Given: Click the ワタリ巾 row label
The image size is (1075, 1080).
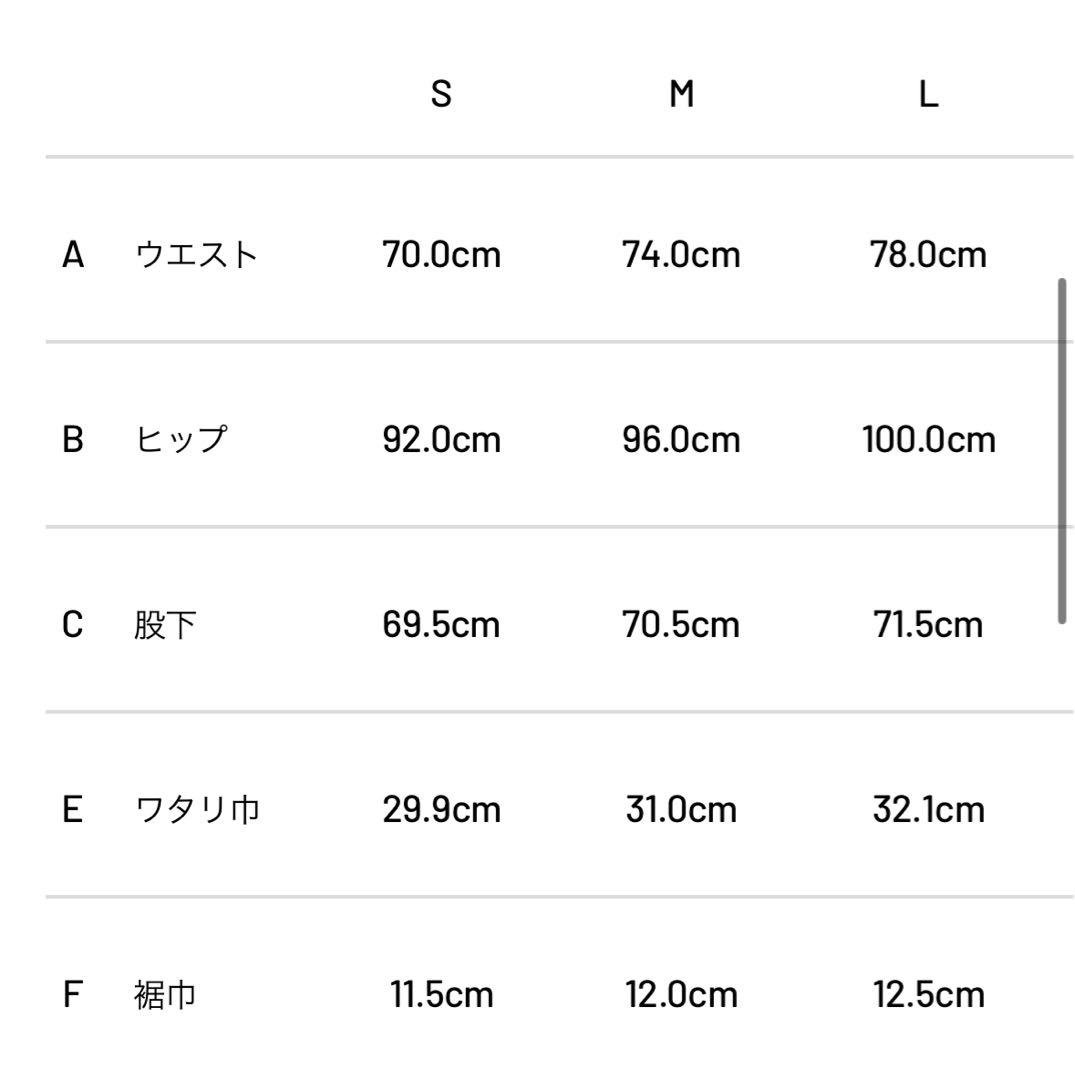Looking at the screenshot, I should pos(197,809).
